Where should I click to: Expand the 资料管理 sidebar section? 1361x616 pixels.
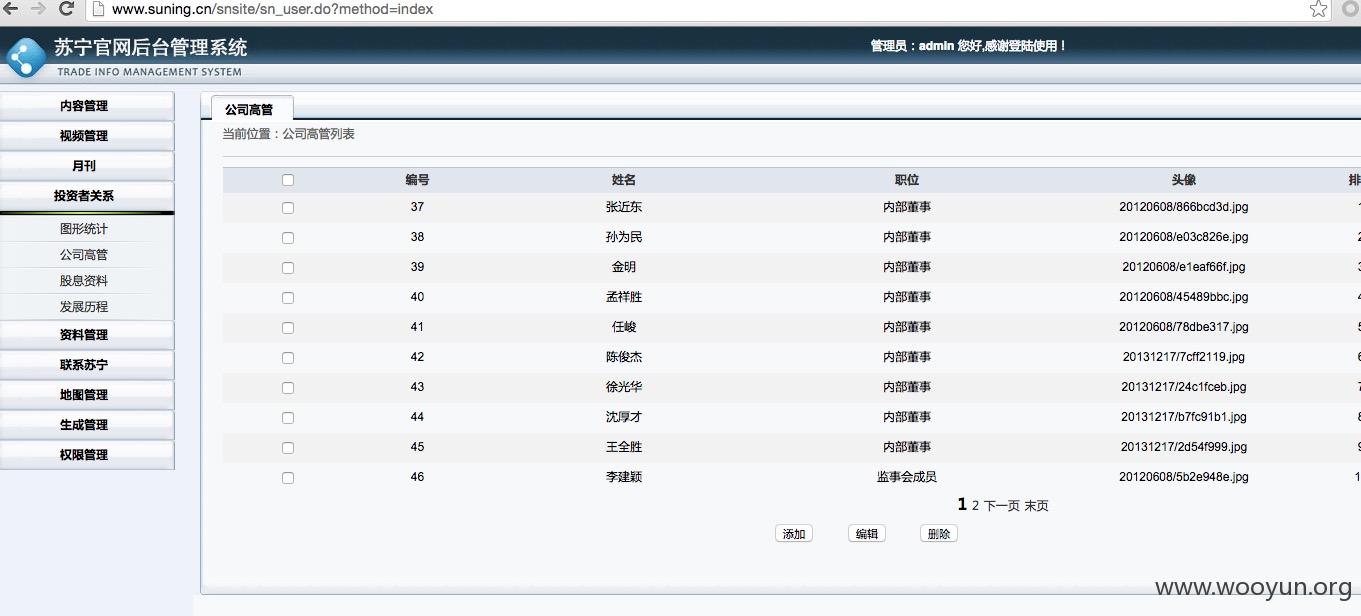[87, 335]
